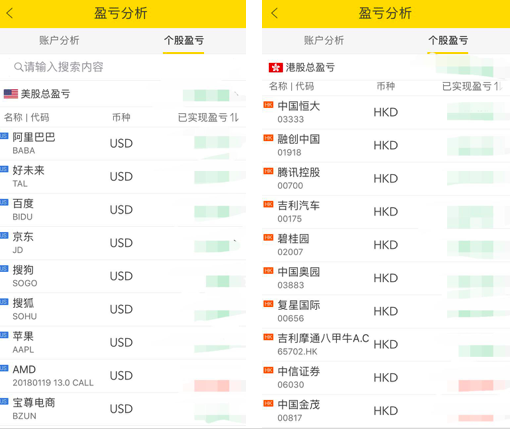Click the US flag icon beside 美股总盈亏
The height and width of the screenshot is (429, 510).
pos(11,94)
